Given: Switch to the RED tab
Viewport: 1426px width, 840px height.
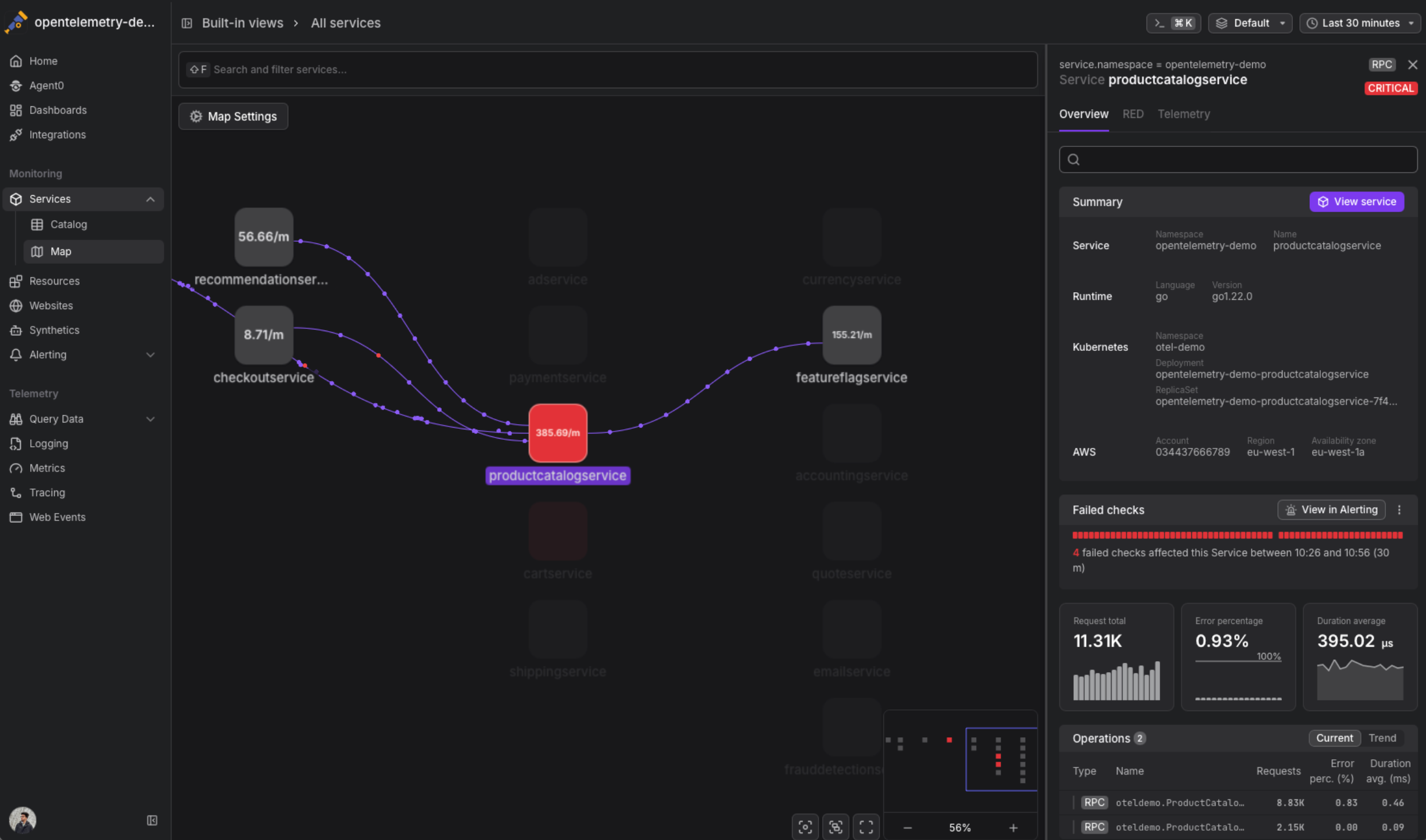Looking at the screenshot, I should coord(1133,114).
